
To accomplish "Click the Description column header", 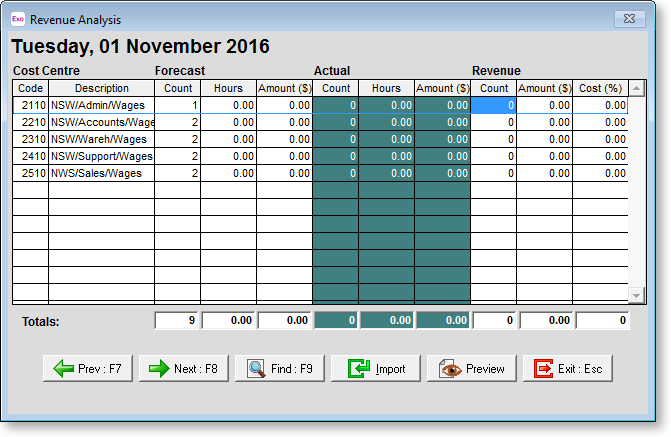I will click(x=101, y=88).
